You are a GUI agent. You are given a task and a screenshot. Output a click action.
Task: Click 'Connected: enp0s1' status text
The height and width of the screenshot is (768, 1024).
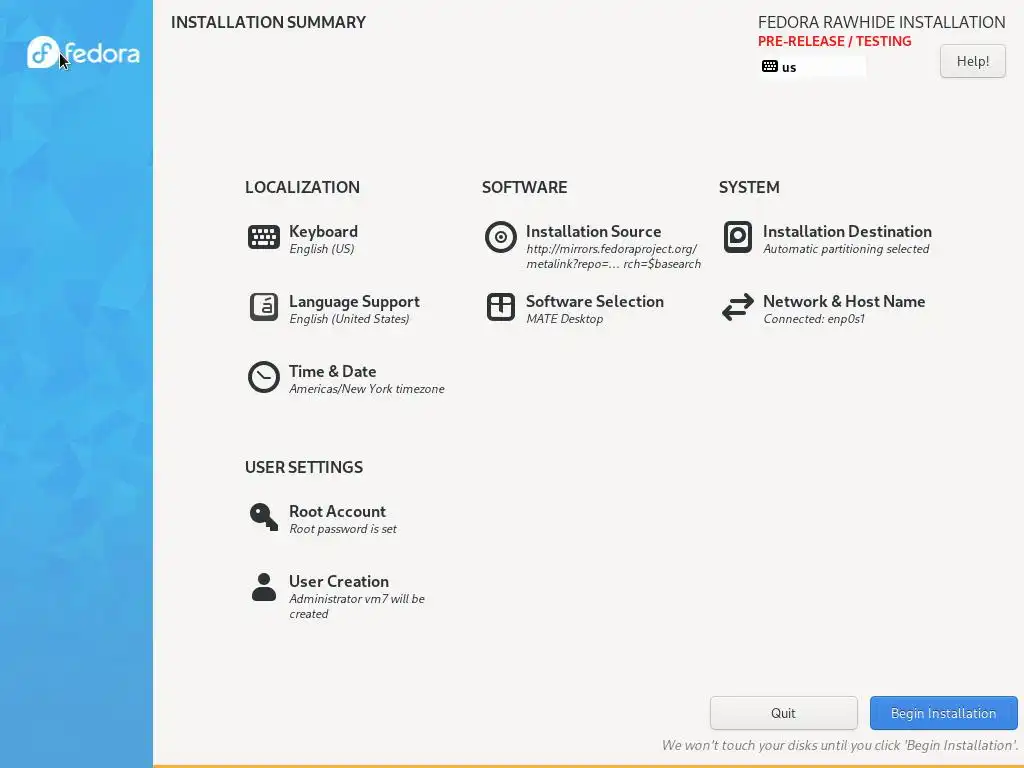tap(814, 319)
